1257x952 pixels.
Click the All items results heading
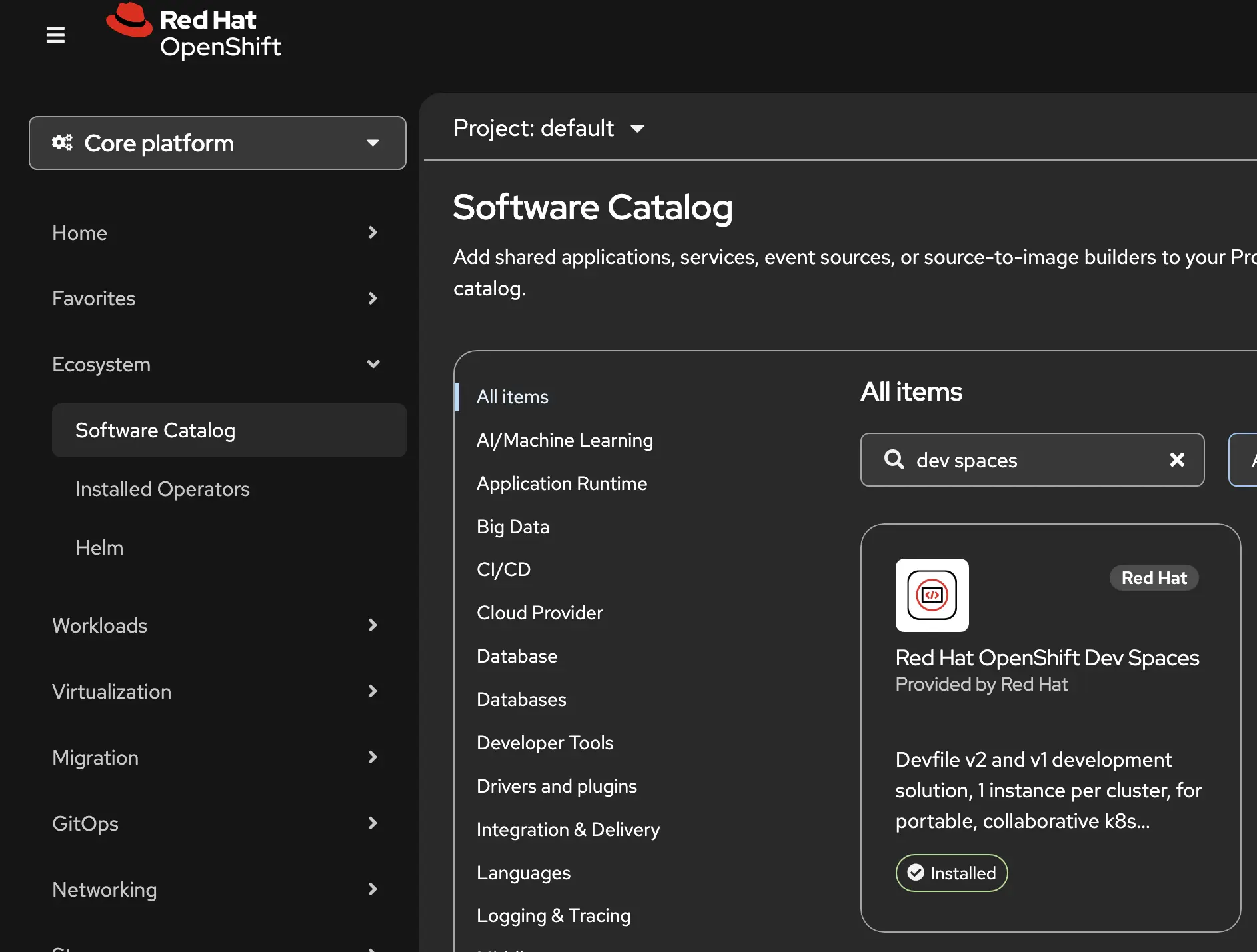click(911, 391)
